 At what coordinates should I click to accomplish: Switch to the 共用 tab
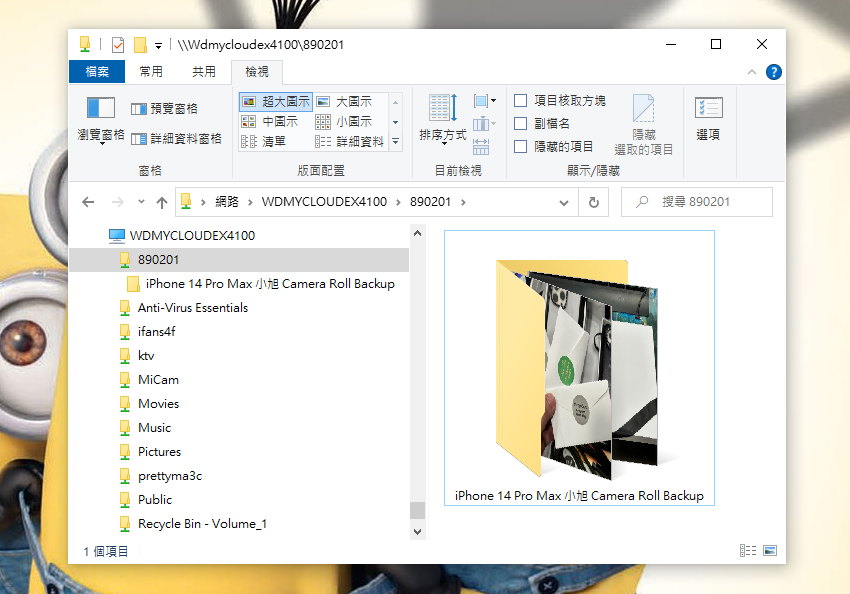coord(204,72)
